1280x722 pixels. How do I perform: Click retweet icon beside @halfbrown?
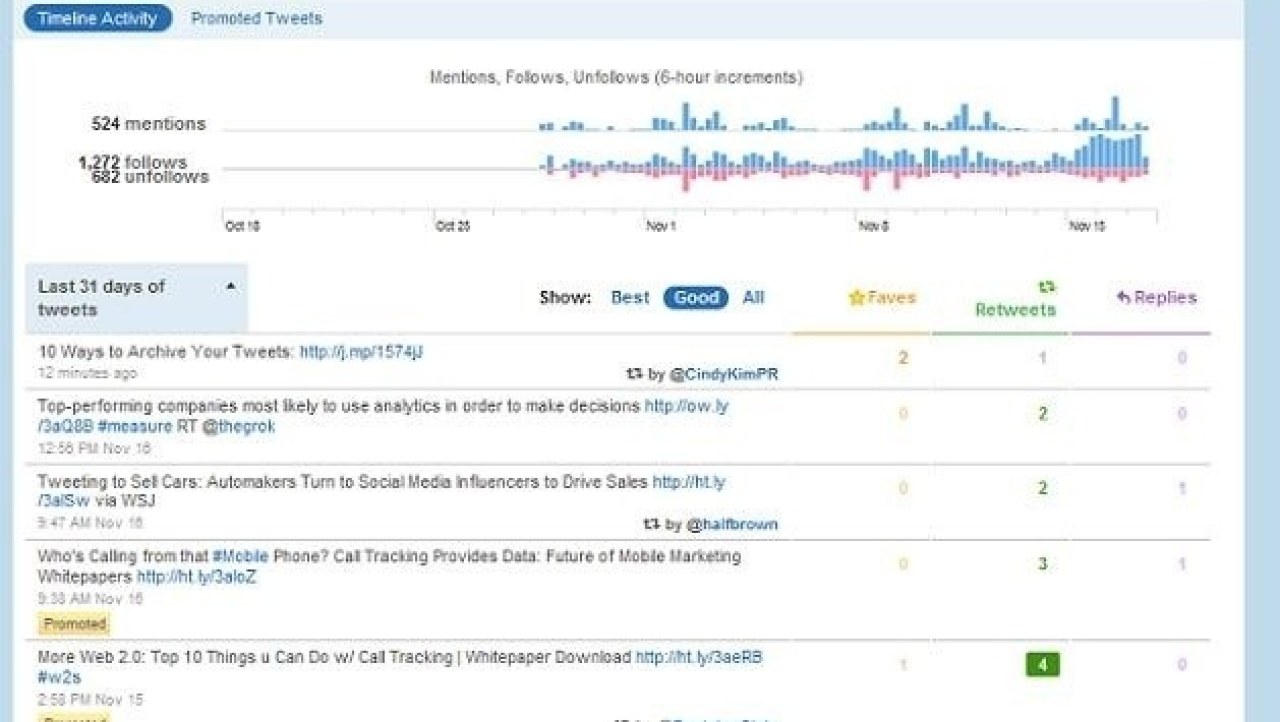pos(651,523)
